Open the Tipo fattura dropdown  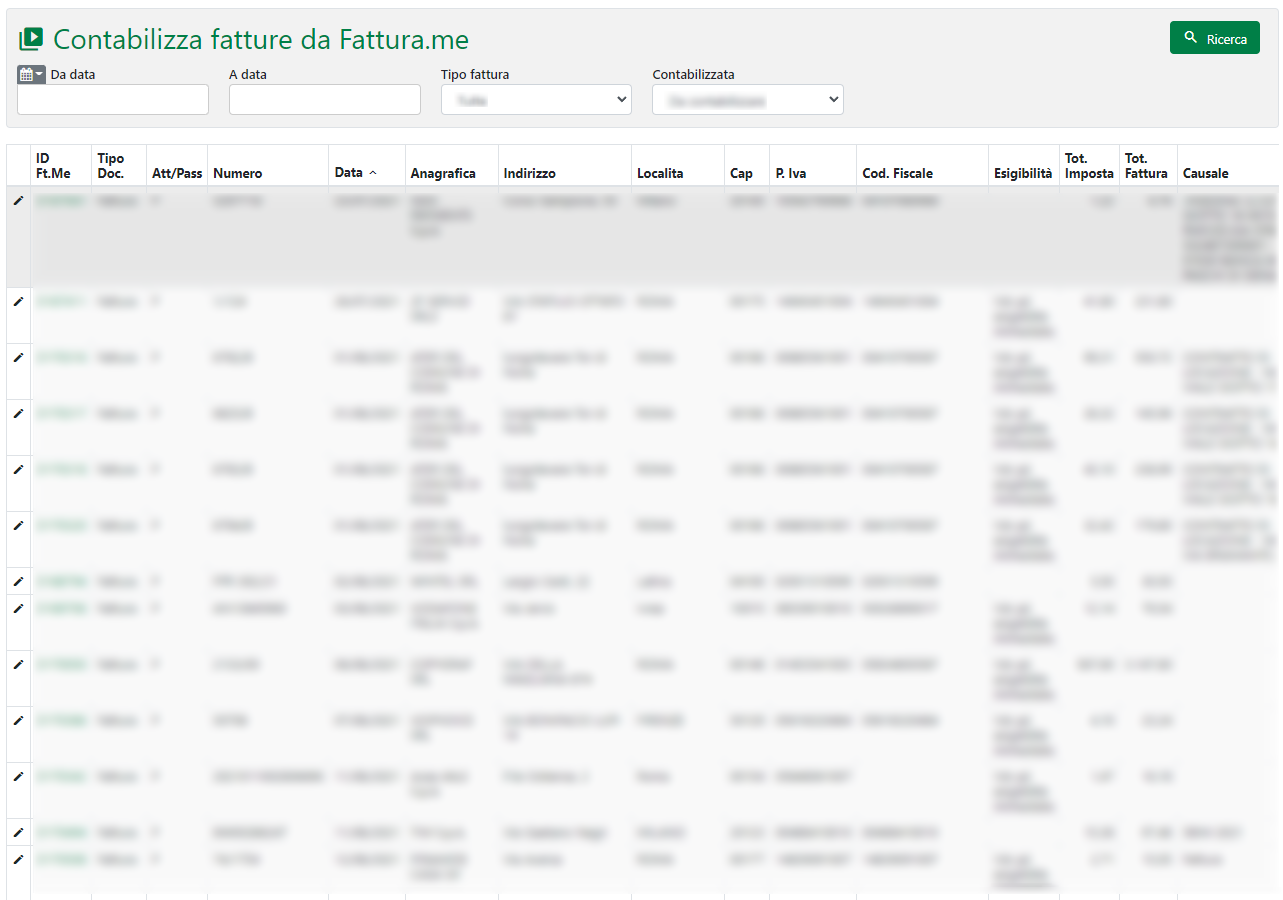(x=536, y=100)
